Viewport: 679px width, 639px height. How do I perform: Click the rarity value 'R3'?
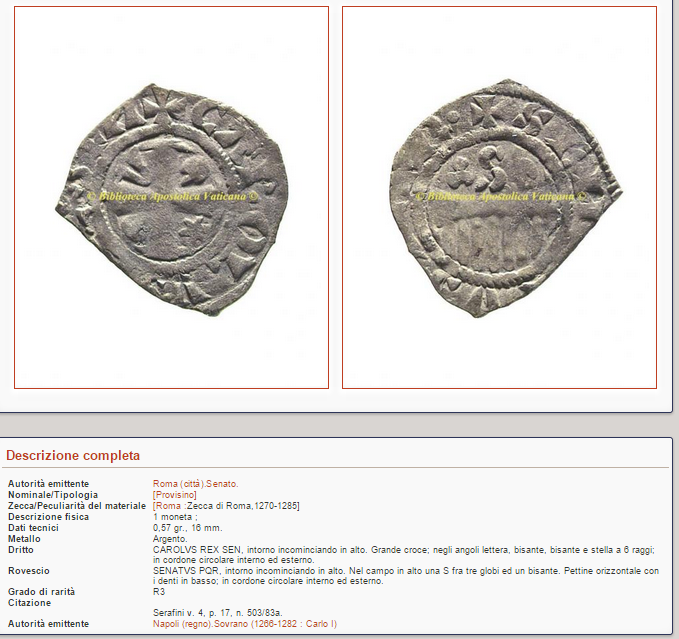click(159, 592)
